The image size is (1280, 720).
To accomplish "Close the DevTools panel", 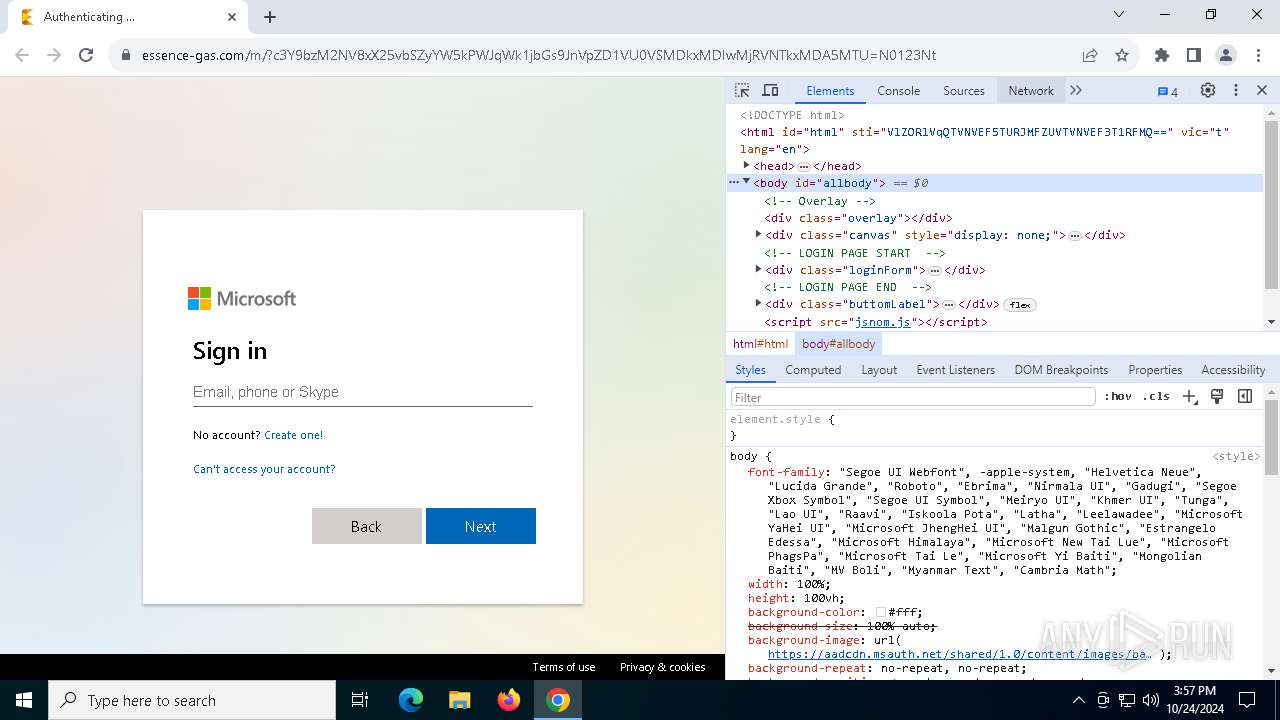I will click(1262, 90).
